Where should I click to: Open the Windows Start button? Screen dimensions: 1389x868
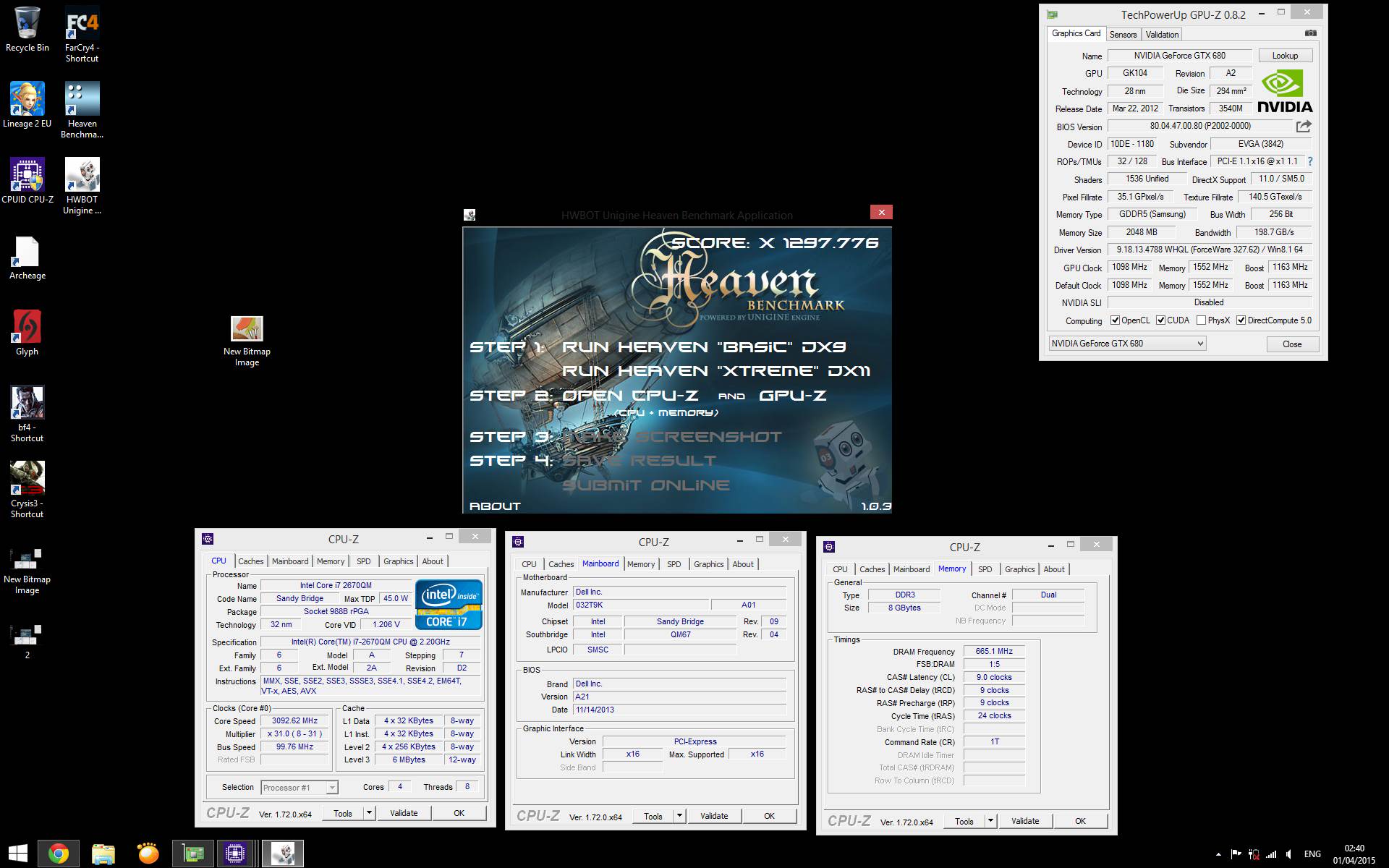(18, 854)
